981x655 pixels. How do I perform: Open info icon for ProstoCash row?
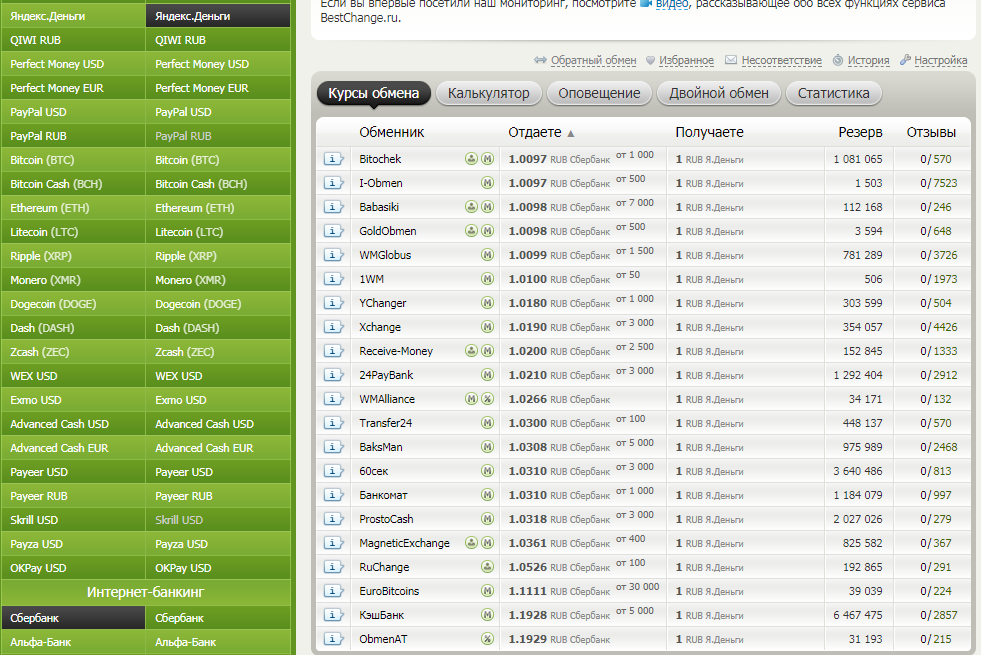tap(333, 519)
